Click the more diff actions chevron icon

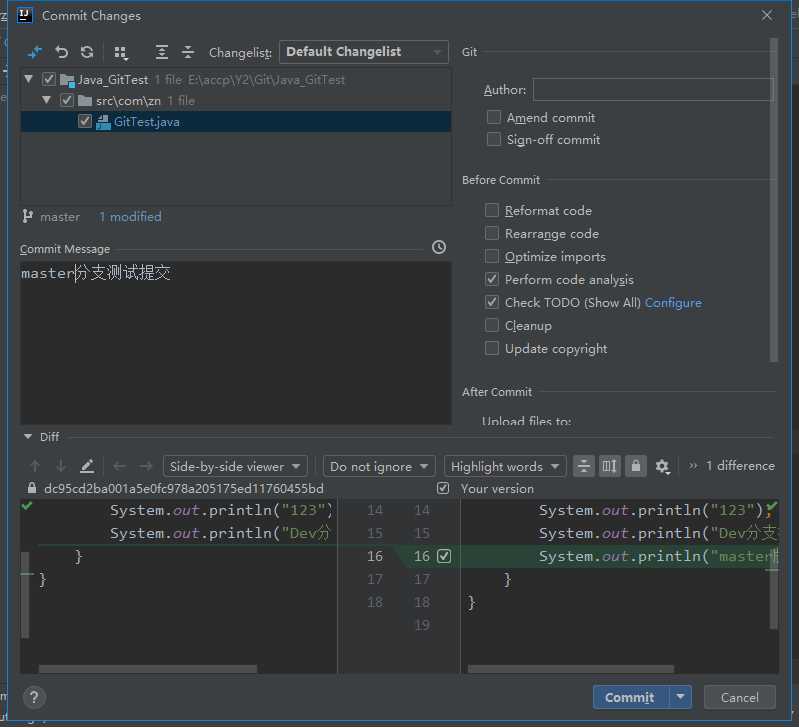coord(693,466)
